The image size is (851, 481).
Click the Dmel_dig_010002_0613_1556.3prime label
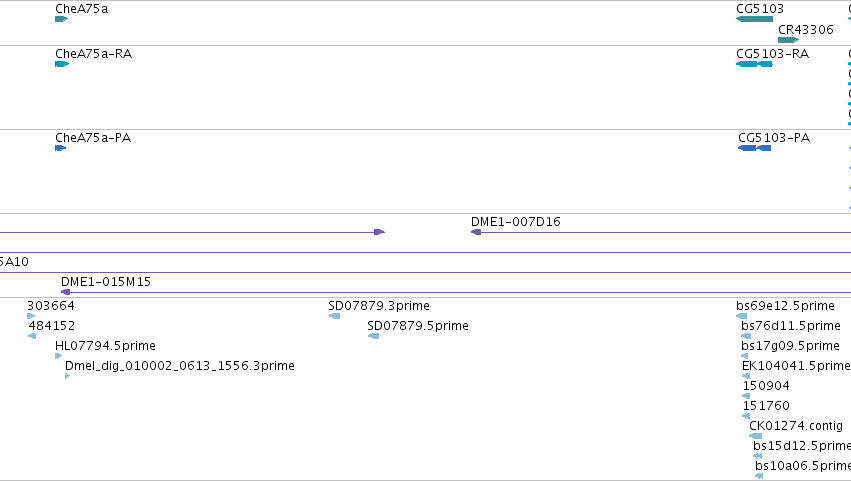pos(180,366)
